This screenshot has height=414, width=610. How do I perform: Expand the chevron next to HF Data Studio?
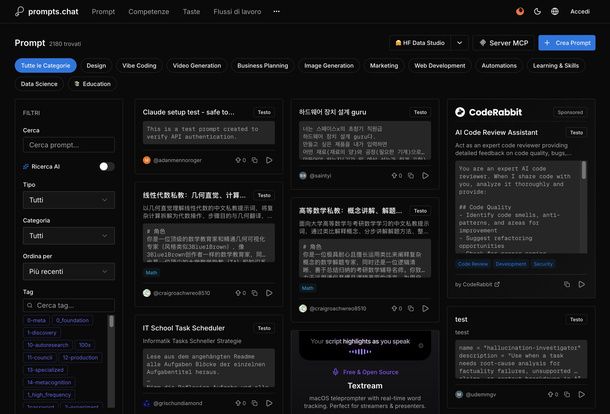click(459, 43)
